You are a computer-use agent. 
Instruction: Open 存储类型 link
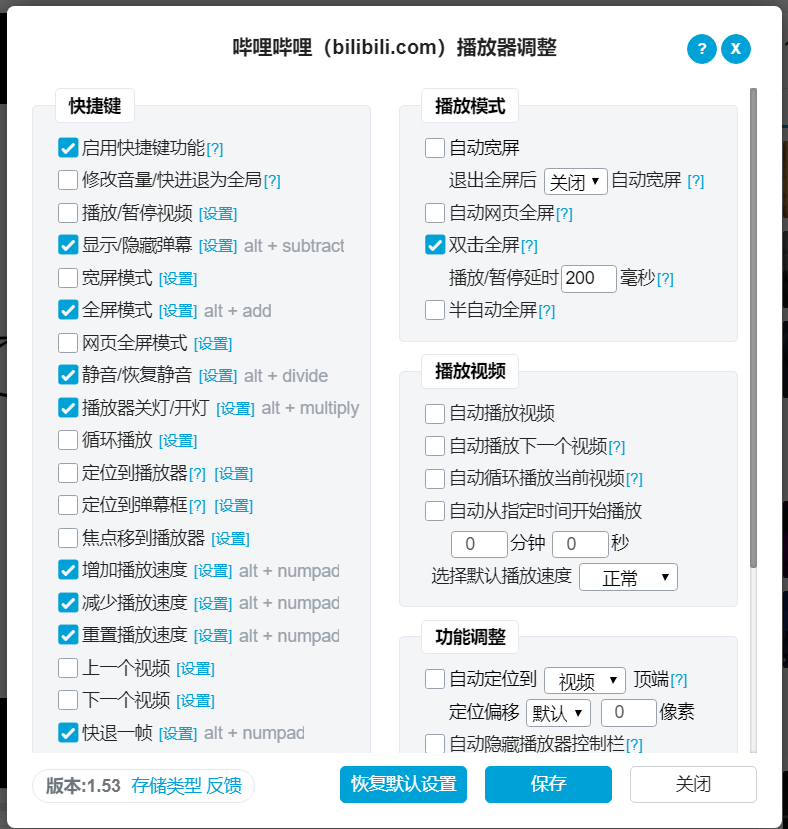[x=166, y=786]
